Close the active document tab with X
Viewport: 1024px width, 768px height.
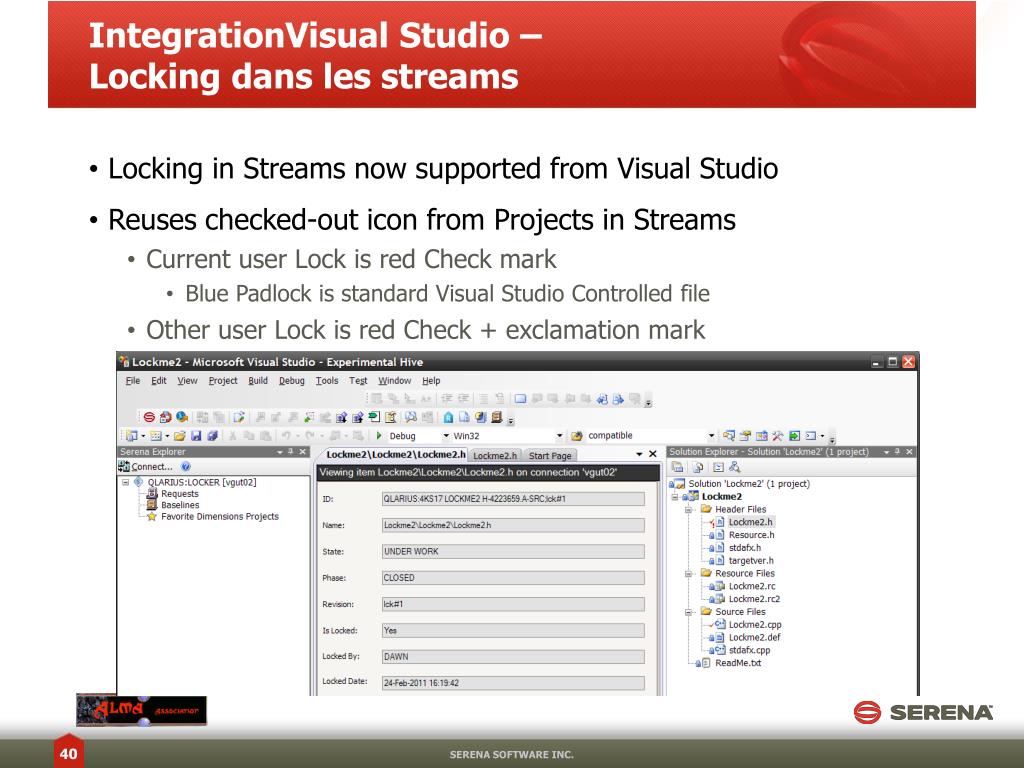click(652, 454)
